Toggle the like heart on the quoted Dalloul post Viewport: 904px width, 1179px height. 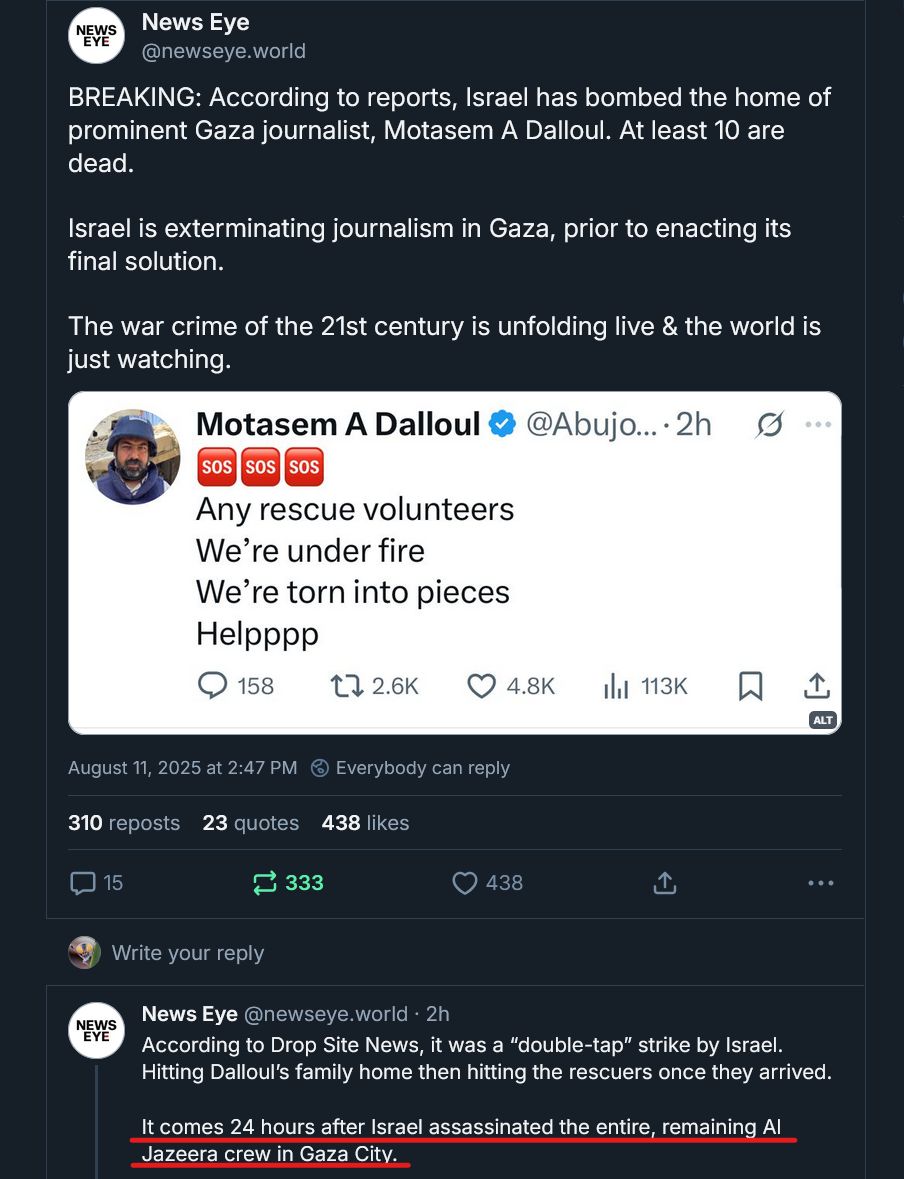[x=481, y=686]
